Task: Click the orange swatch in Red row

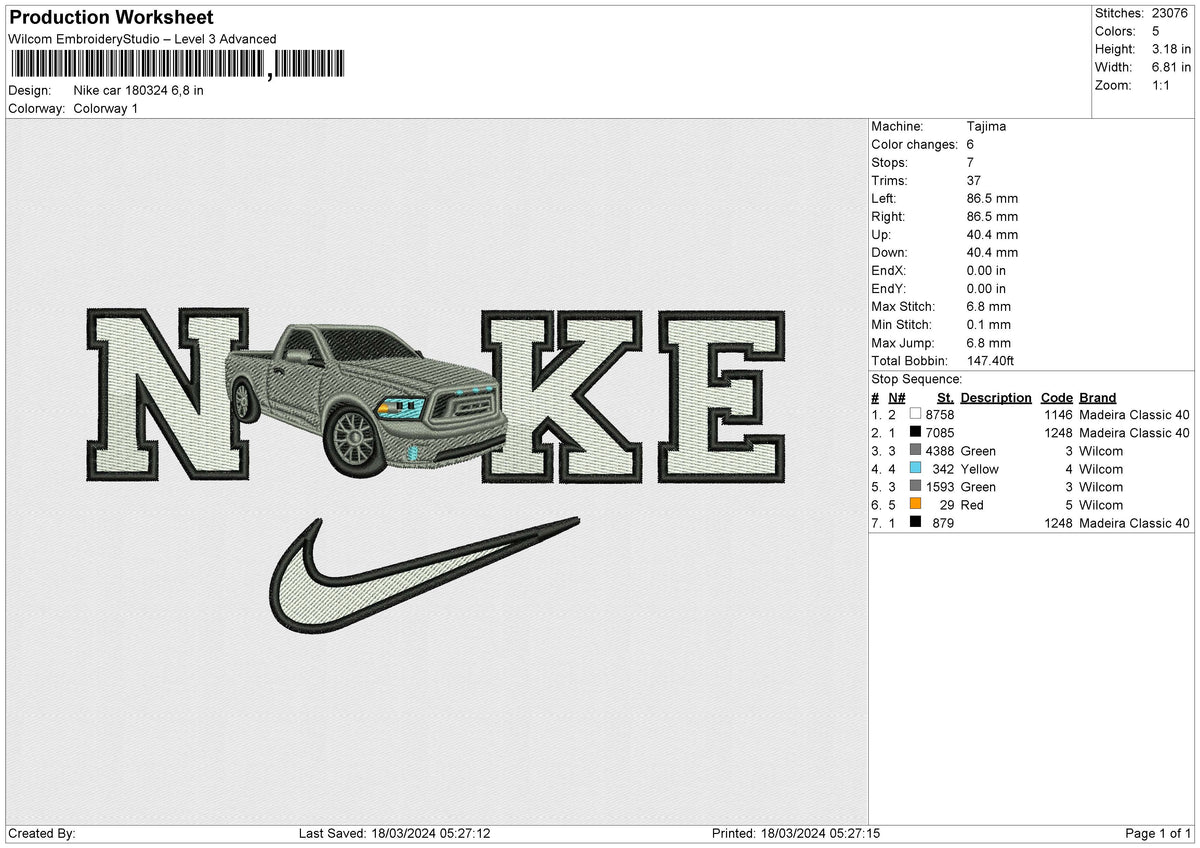Action: (915, 505)
